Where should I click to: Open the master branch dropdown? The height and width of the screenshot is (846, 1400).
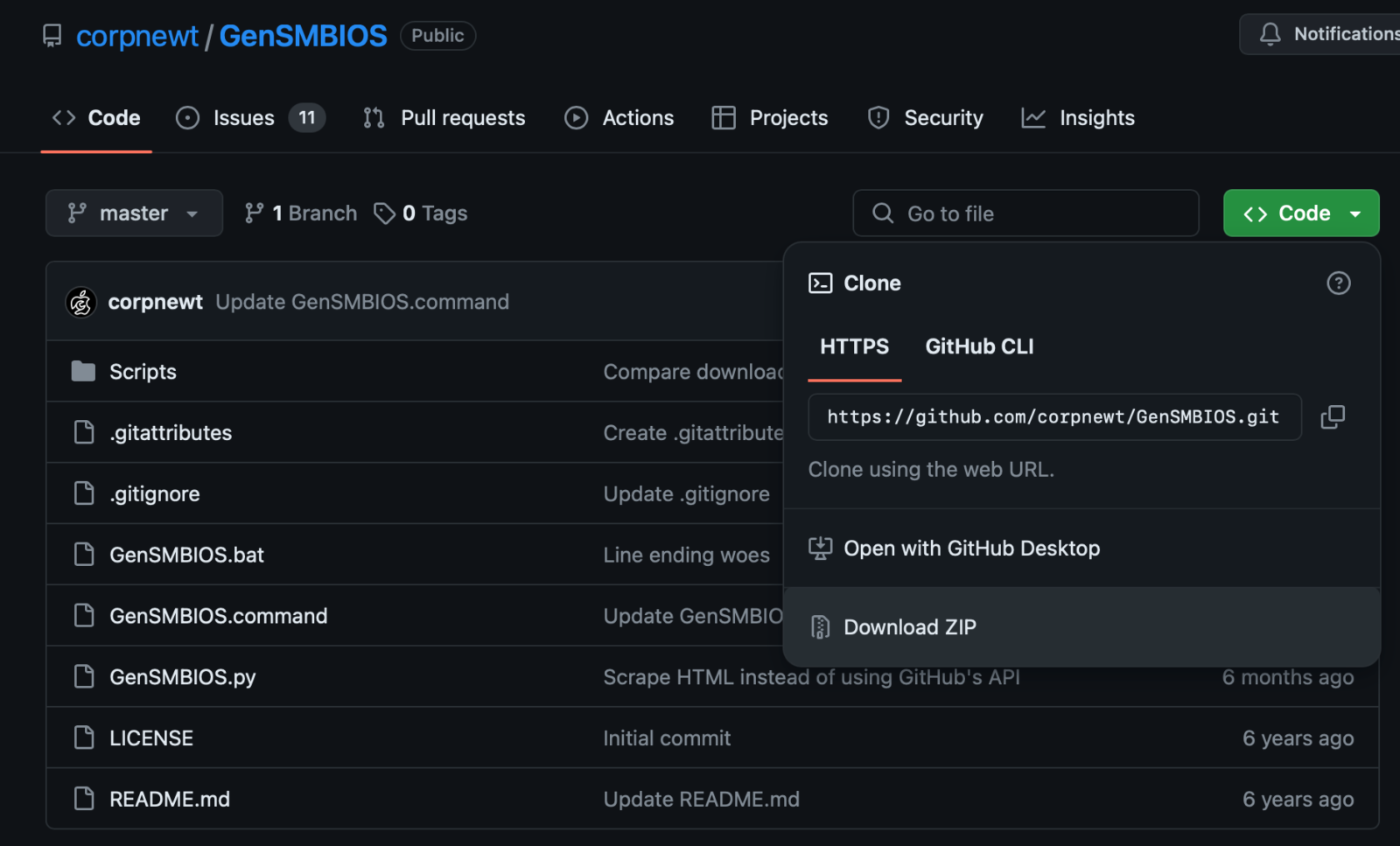pos(134,213)
